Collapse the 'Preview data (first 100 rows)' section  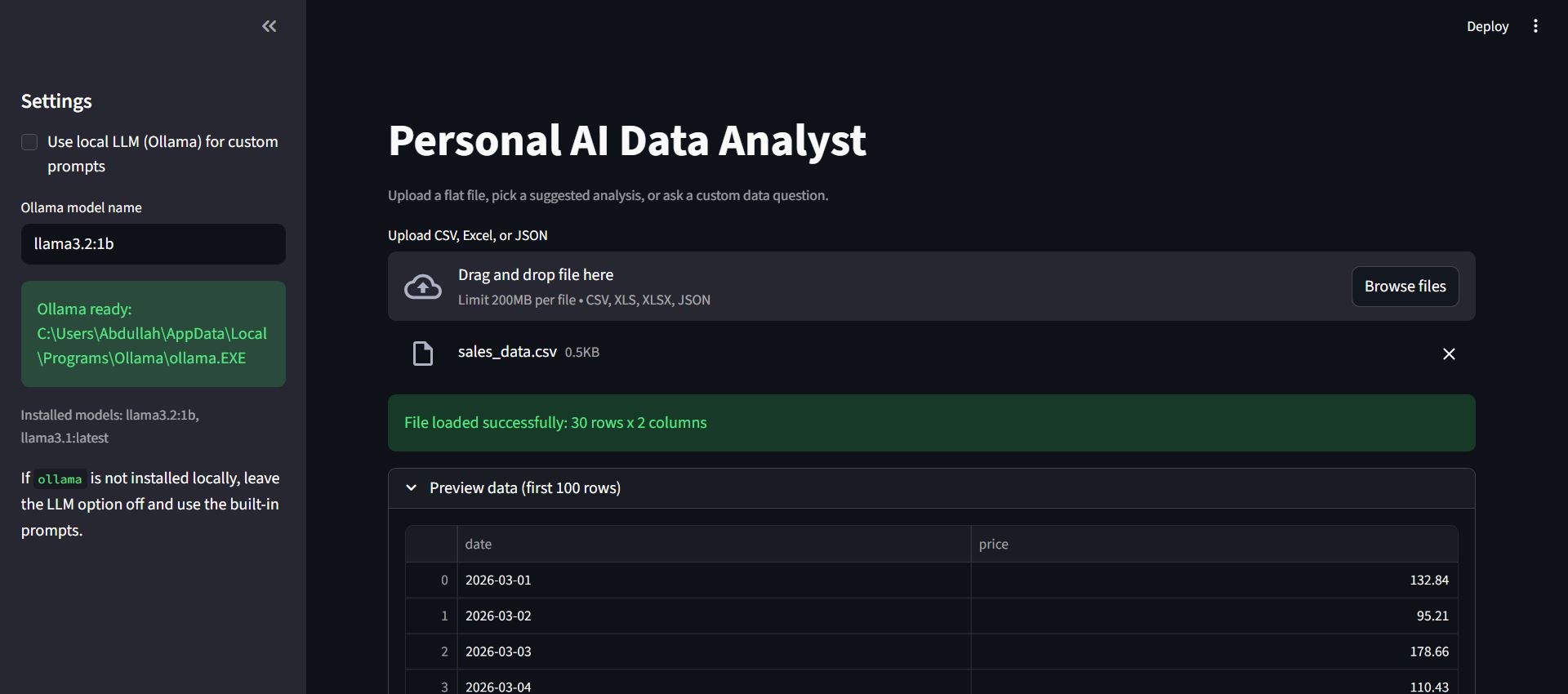coord(412,487)
